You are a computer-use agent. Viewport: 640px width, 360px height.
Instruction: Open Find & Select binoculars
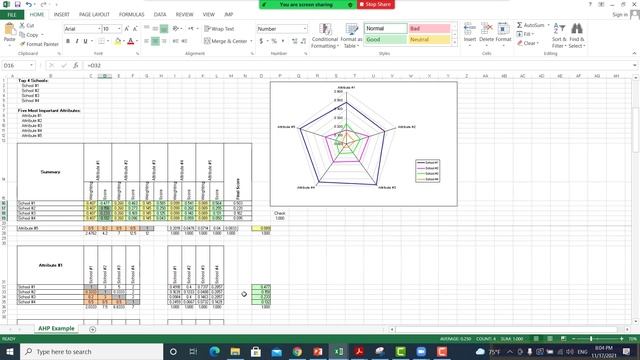(x=577, y=36)
